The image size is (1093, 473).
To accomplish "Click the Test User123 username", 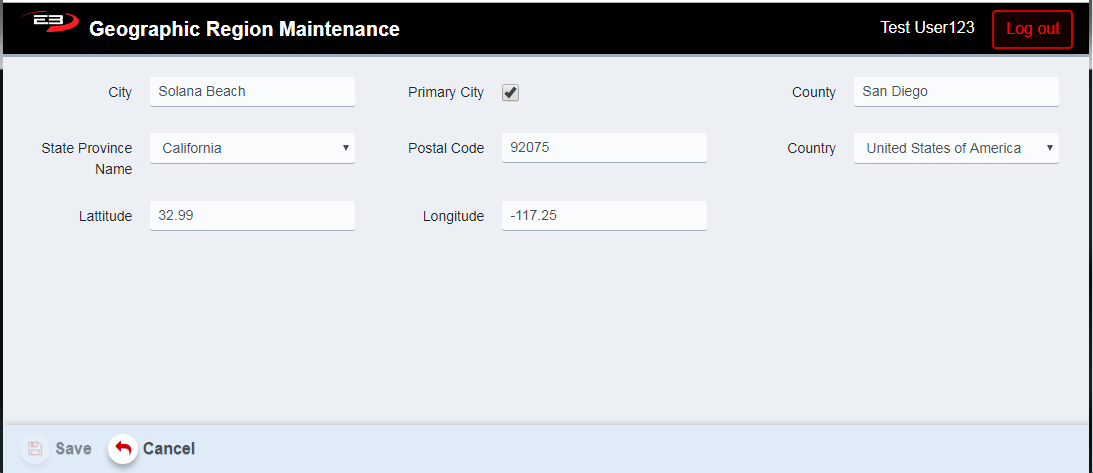I will (x=927, y=28).
